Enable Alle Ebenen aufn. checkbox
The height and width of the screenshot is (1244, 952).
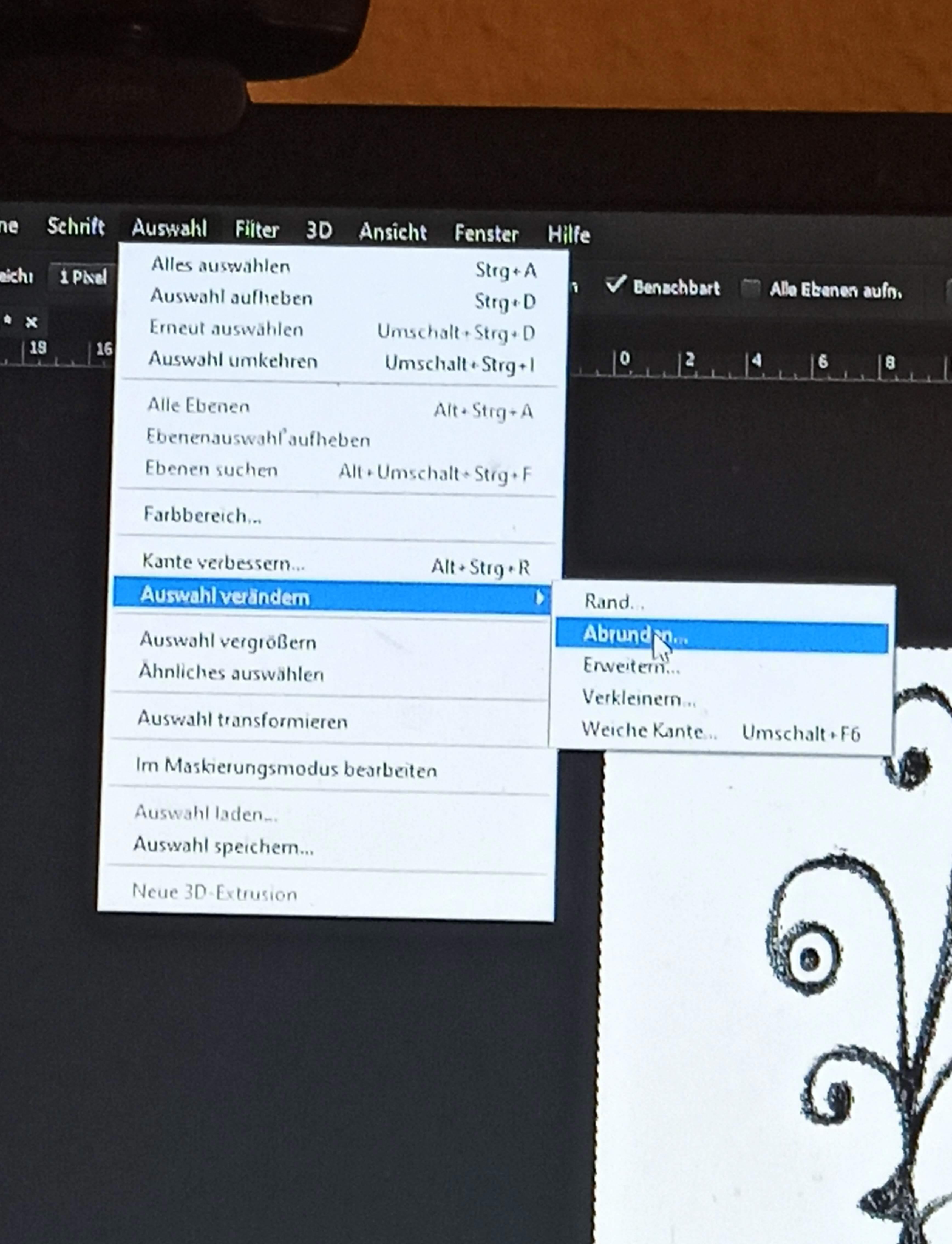pyautogui.click(x=751, y=289)
